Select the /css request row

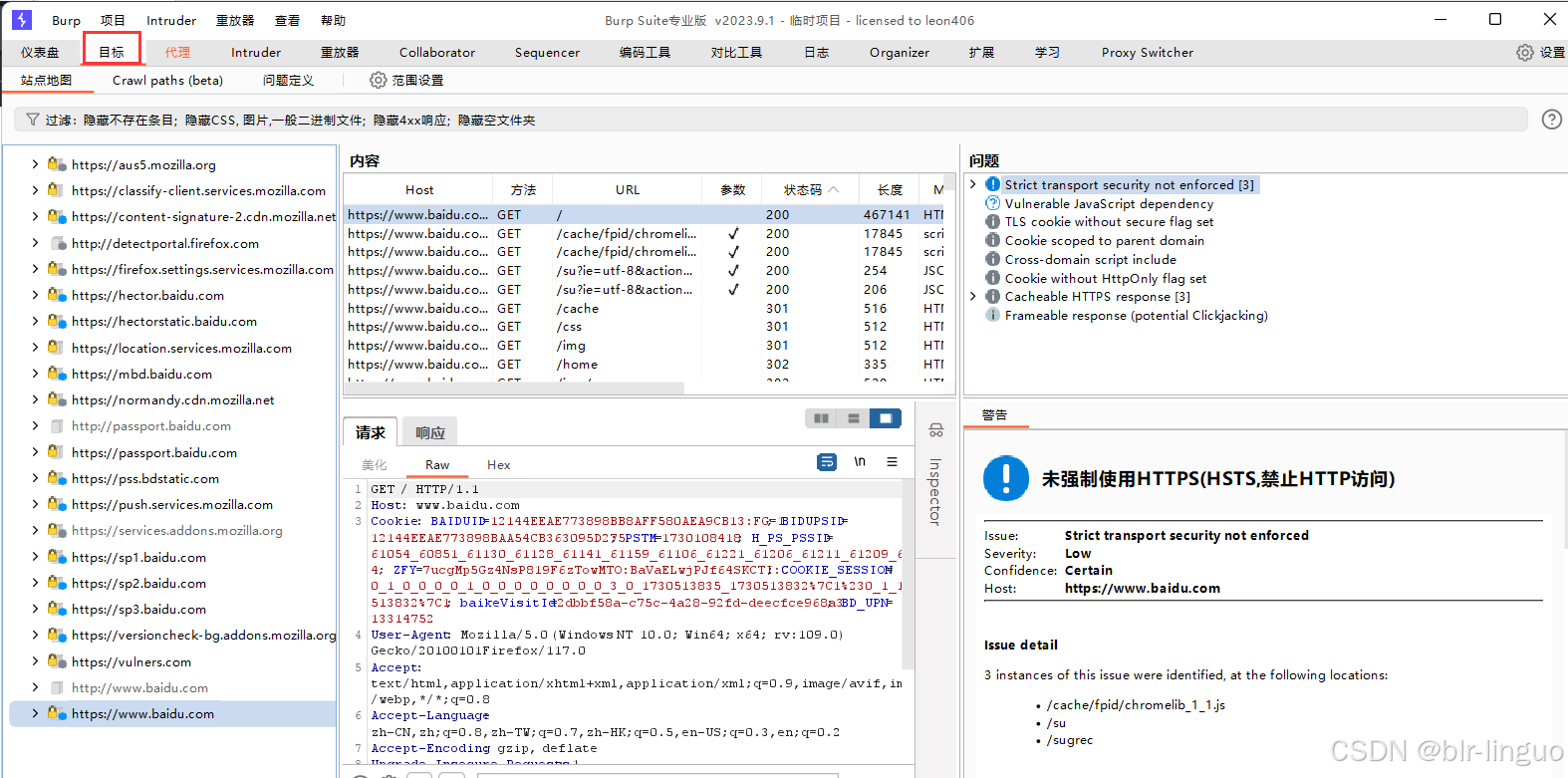click(644, 327)
